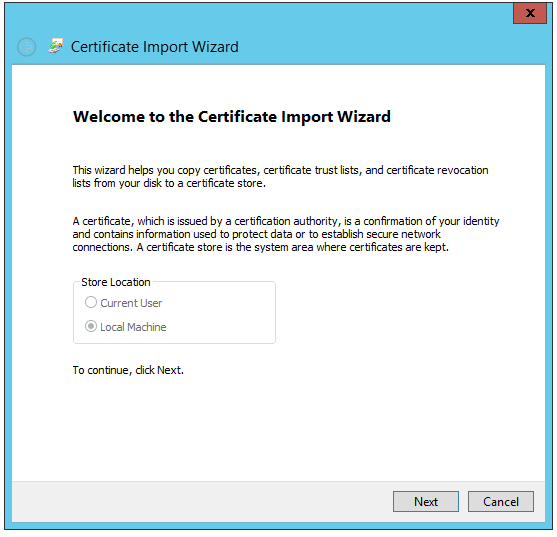Click the 'Store Location' group label

coord(116,282)
